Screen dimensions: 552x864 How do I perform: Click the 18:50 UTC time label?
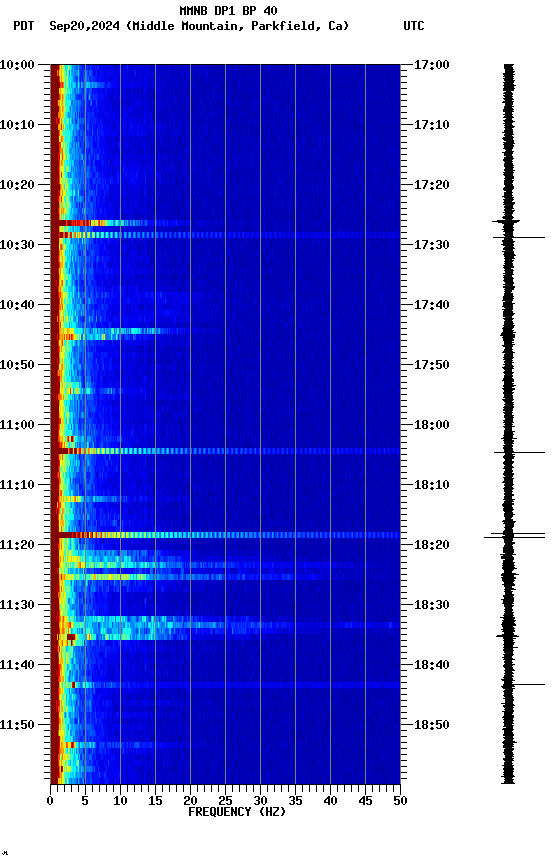click(431, 725)
